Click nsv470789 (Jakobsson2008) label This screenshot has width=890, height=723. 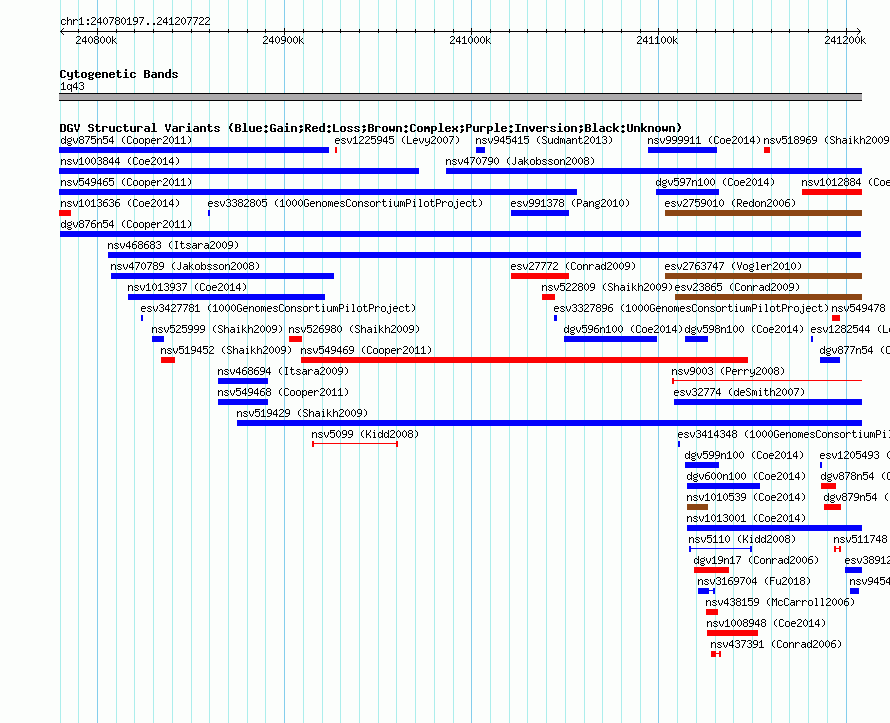185,266
